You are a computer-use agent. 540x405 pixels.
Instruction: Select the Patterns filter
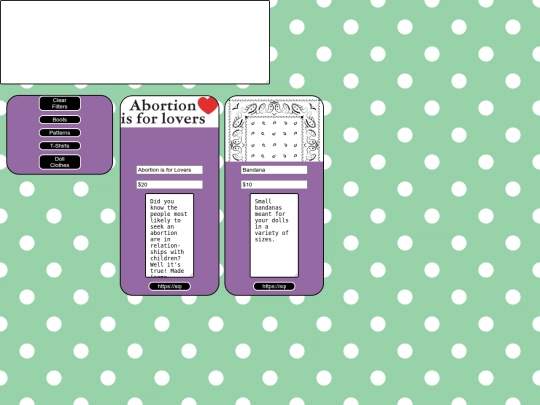pyautogui.click(x=60, y=133)
